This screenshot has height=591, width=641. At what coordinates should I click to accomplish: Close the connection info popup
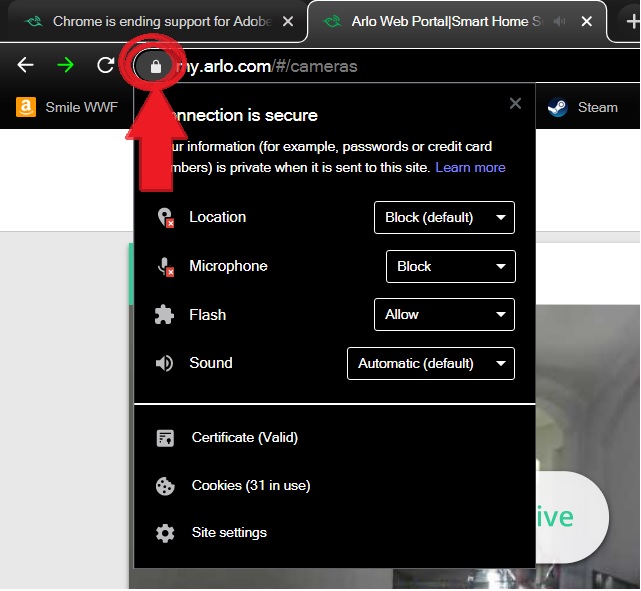coord(515,103)
